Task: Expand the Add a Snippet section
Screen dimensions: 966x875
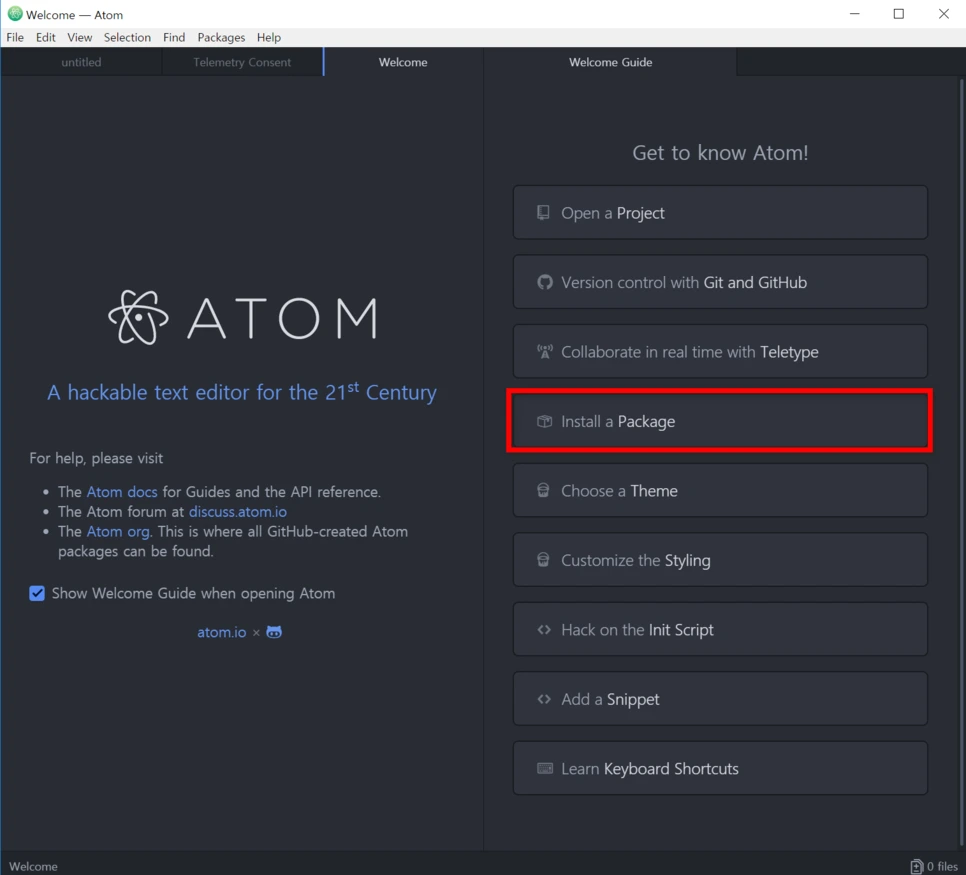Action: (x=720, y=699)
